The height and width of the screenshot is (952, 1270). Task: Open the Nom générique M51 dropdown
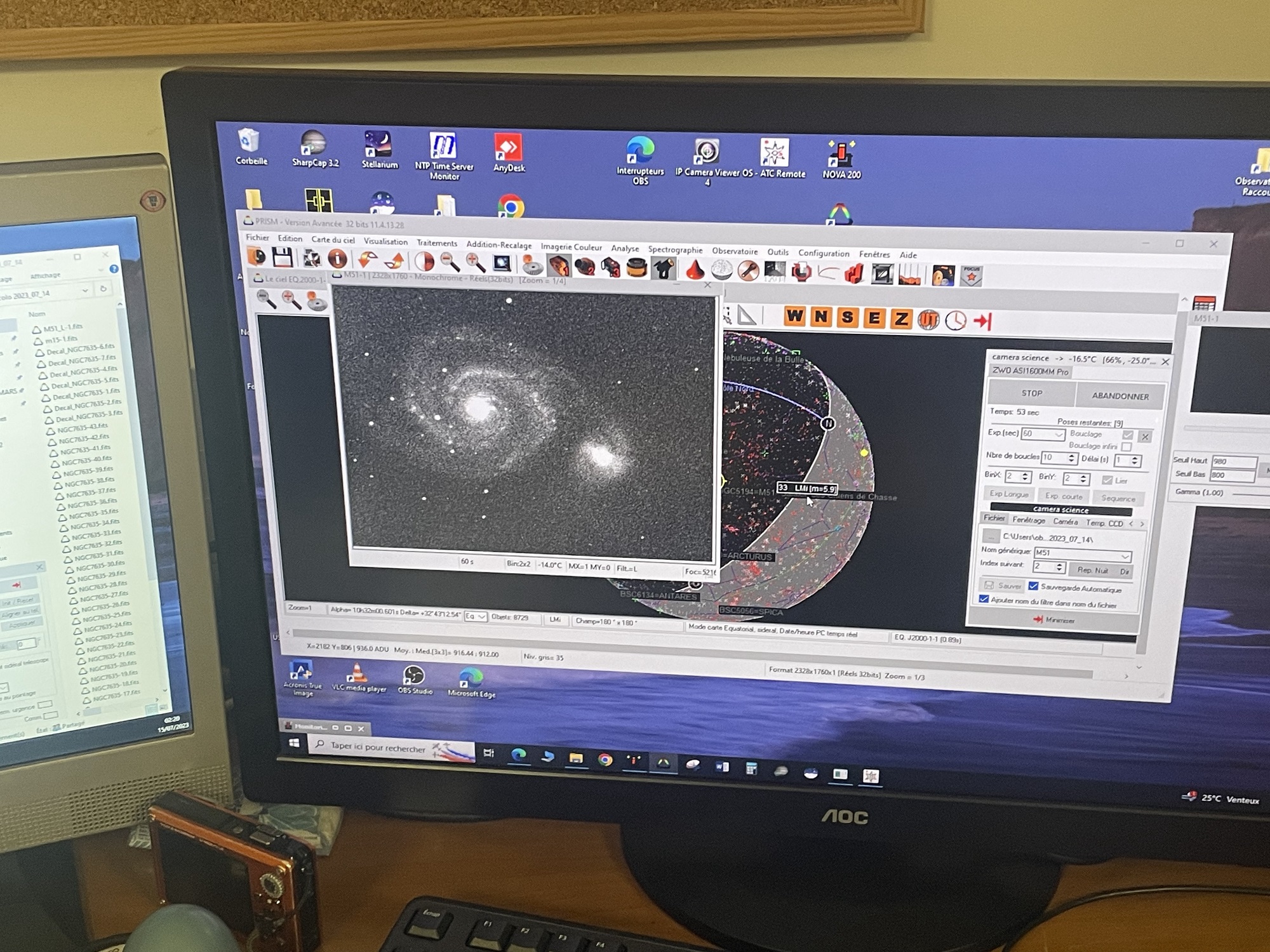1083,553
